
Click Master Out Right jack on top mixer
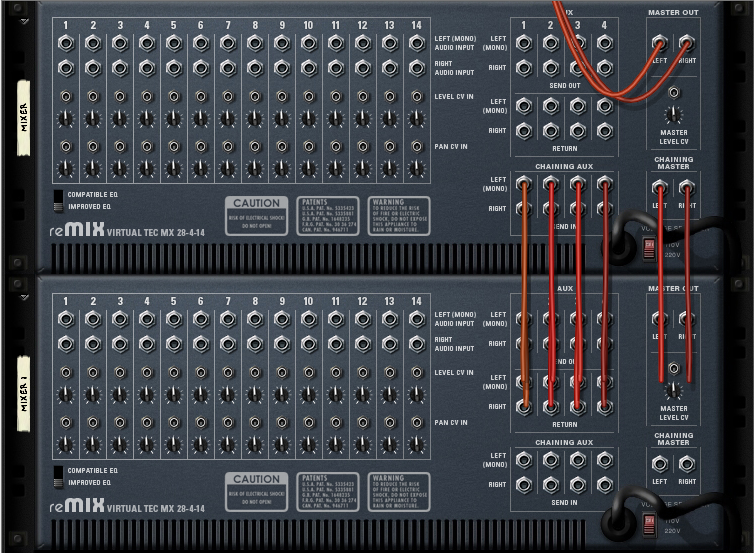[687, 44]
